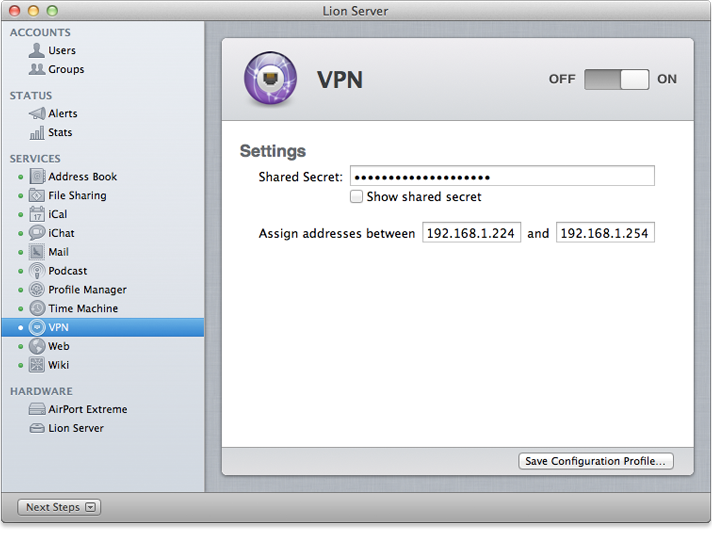Open File Sharing service settings
The height and width of the screenshot is (535, 712).
(x=77, y=196)
